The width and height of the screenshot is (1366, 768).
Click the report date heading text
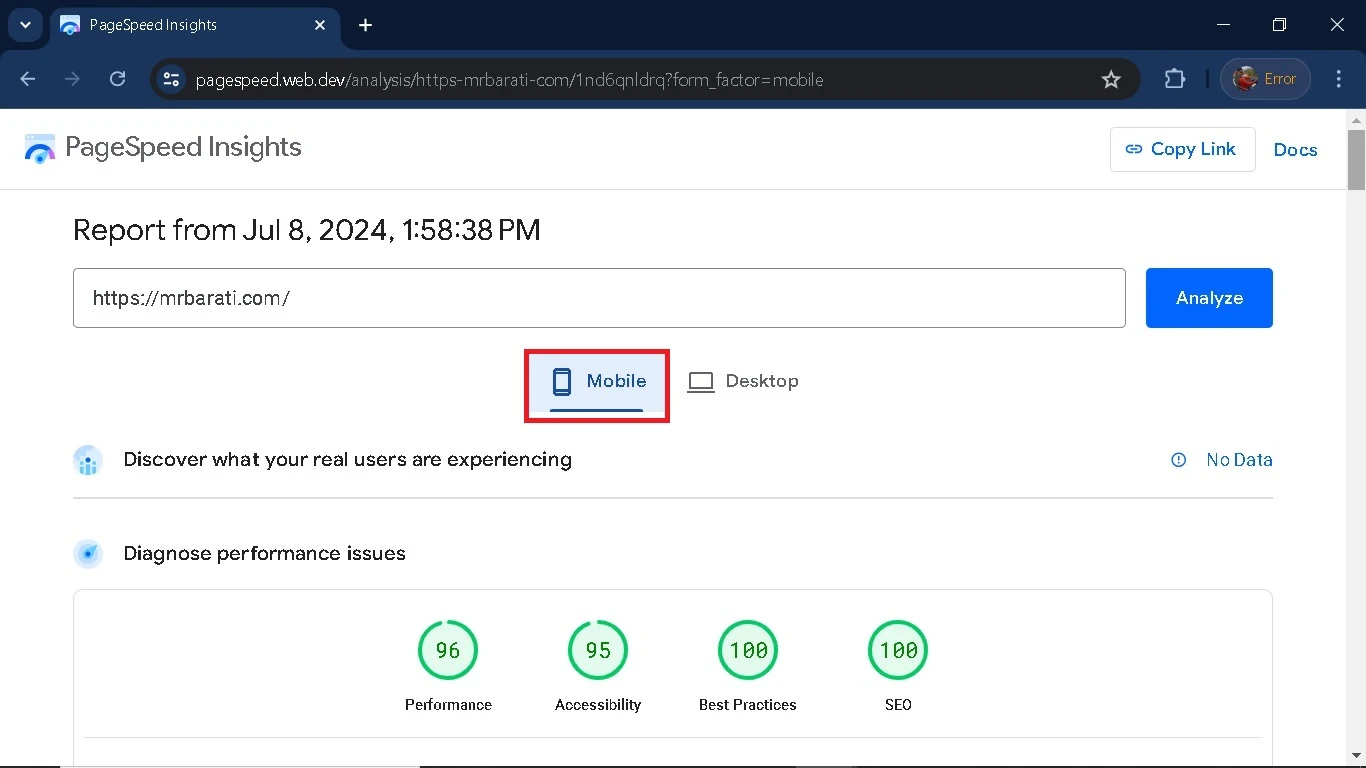pyautogui.click(x=307, y=230)
